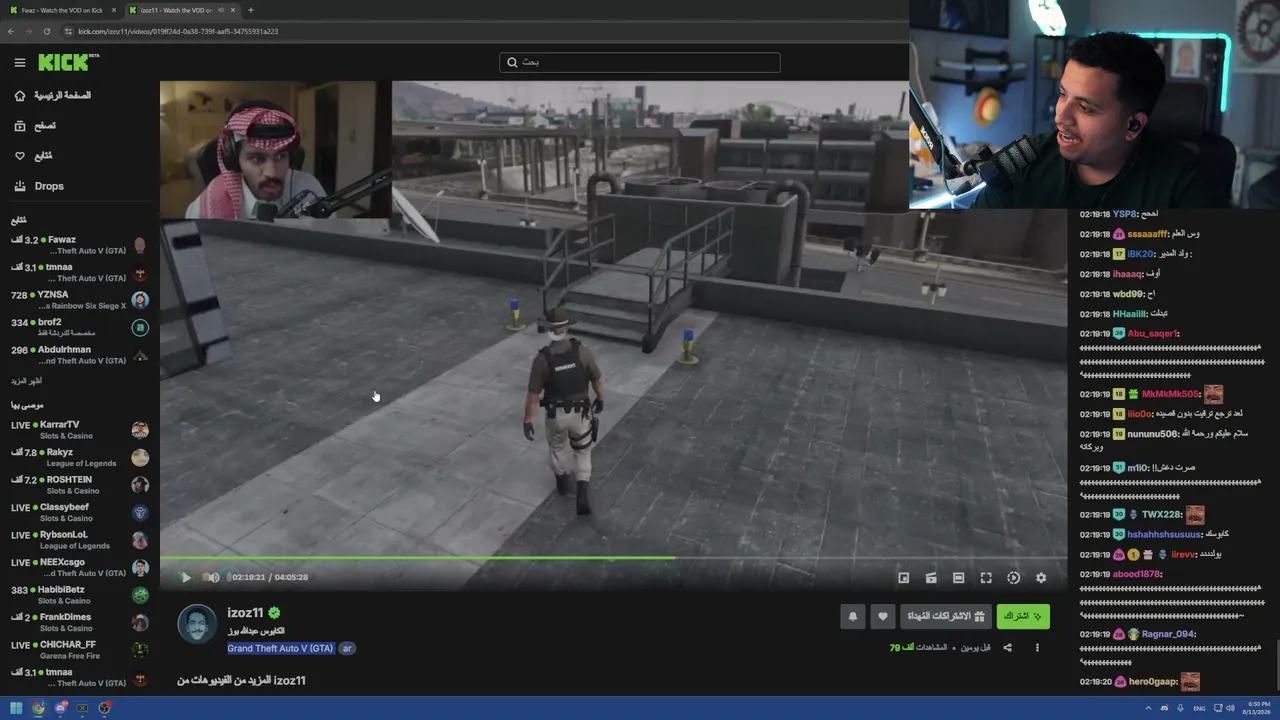Image resolution: width=1280 pixels, height=720 pixels.
Task: Click chat username Abu_saqer1
Action: click(1152, 334)
